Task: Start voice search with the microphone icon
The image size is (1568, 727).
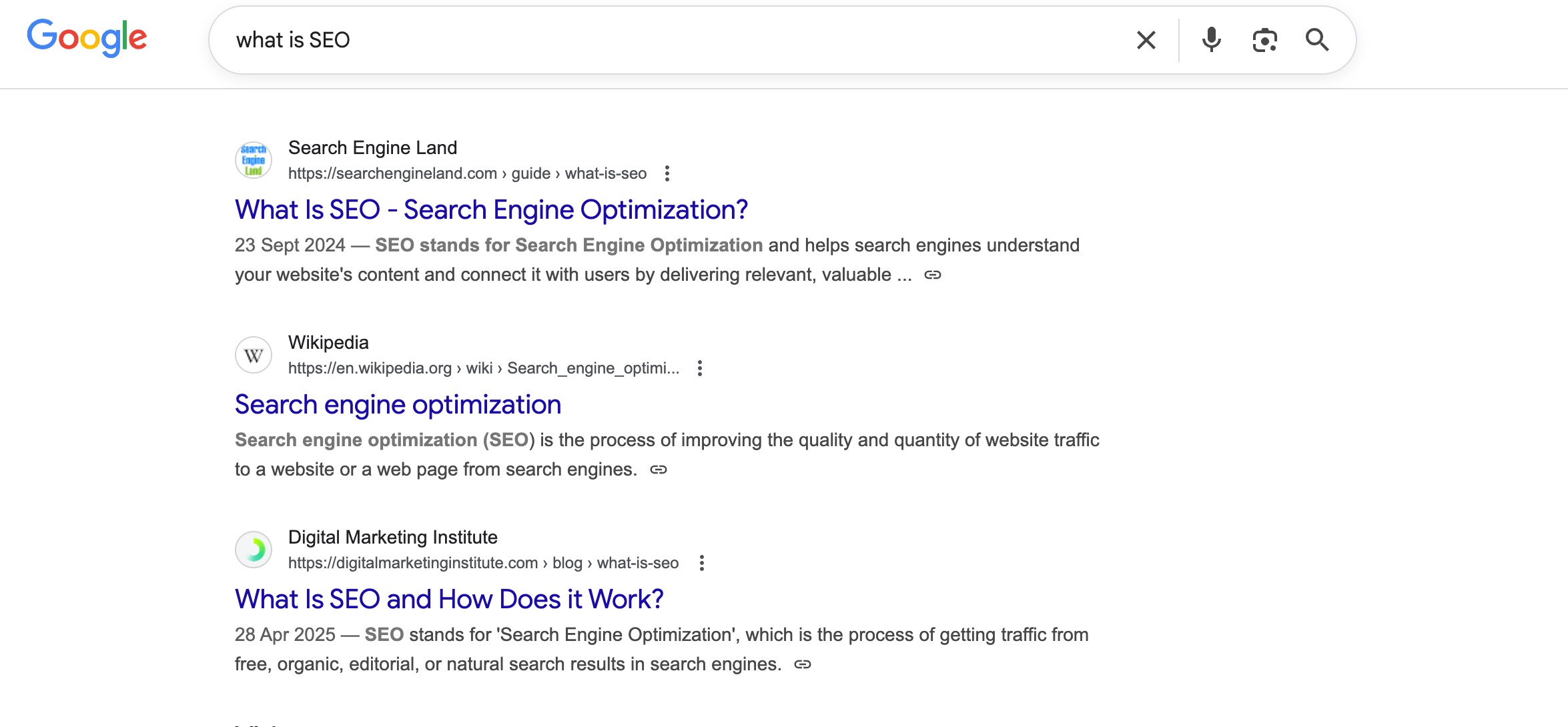Action: (x=1210, y=39)
